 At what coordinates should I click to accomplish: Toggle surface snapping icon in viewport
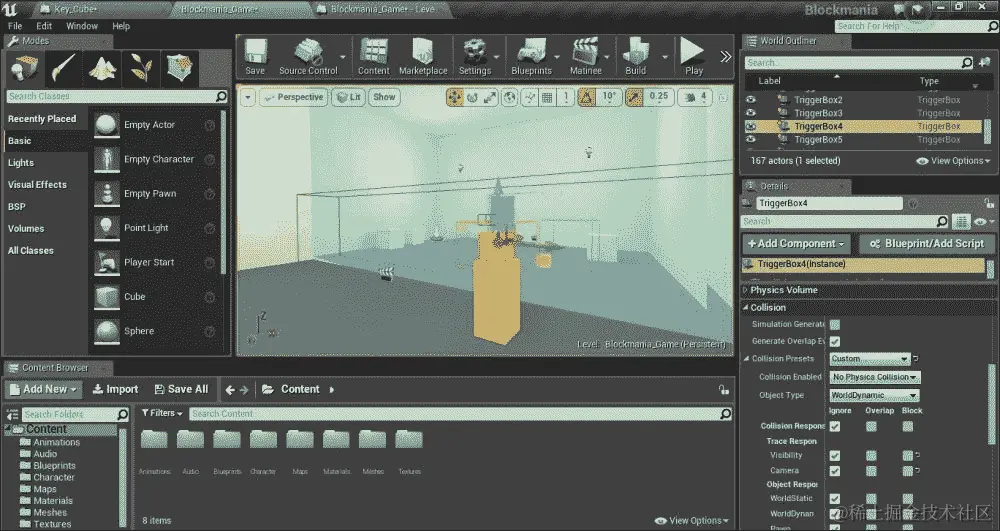[530, 97]
